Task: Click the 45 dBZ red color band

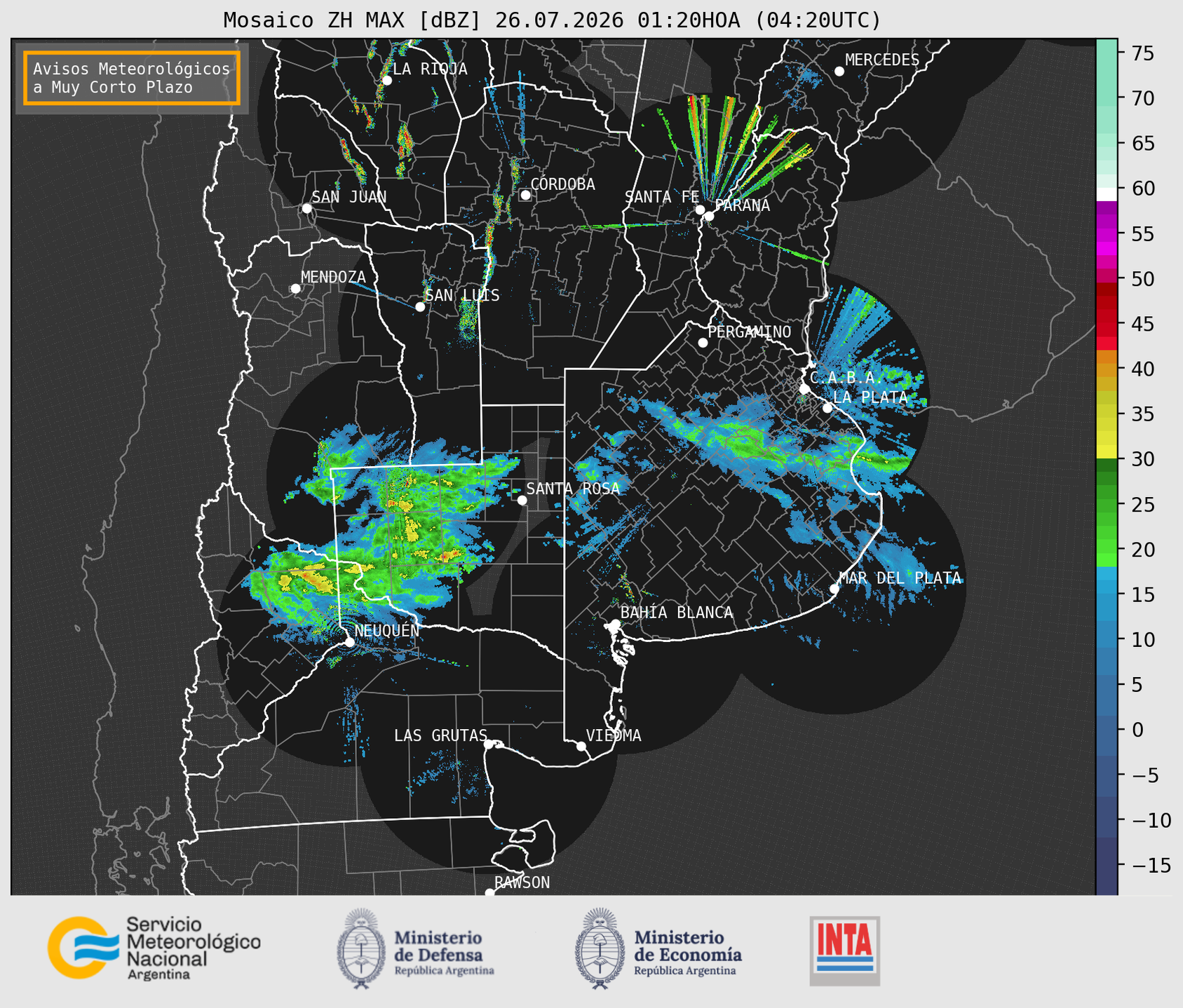Action: click(x=1107, y=324)
